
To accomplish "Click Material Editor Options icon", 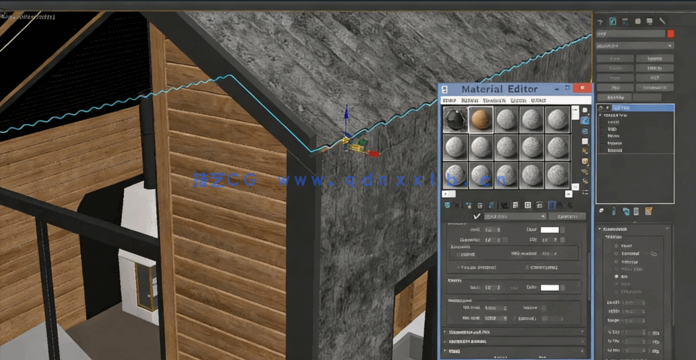I will (585, 171).
